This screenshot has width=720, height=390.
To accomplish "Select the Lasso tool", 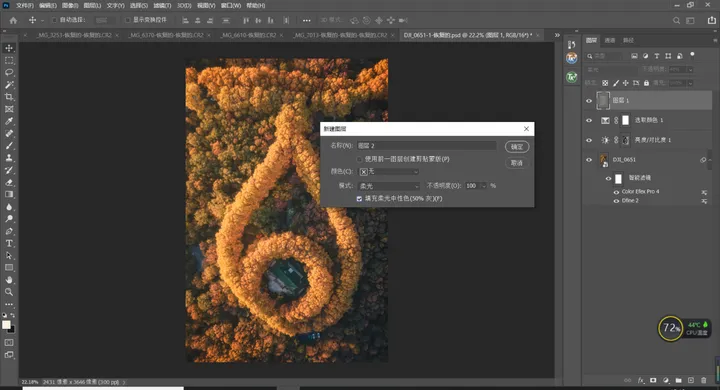I will coord(9,73).
